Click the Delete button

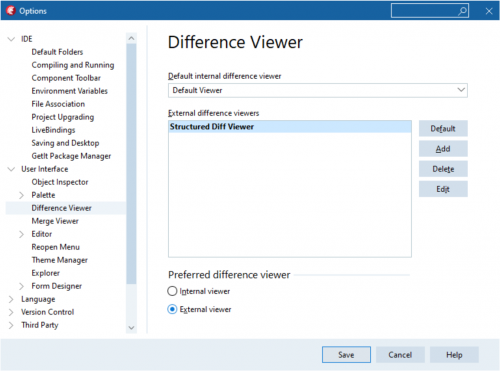coord(443,169)
